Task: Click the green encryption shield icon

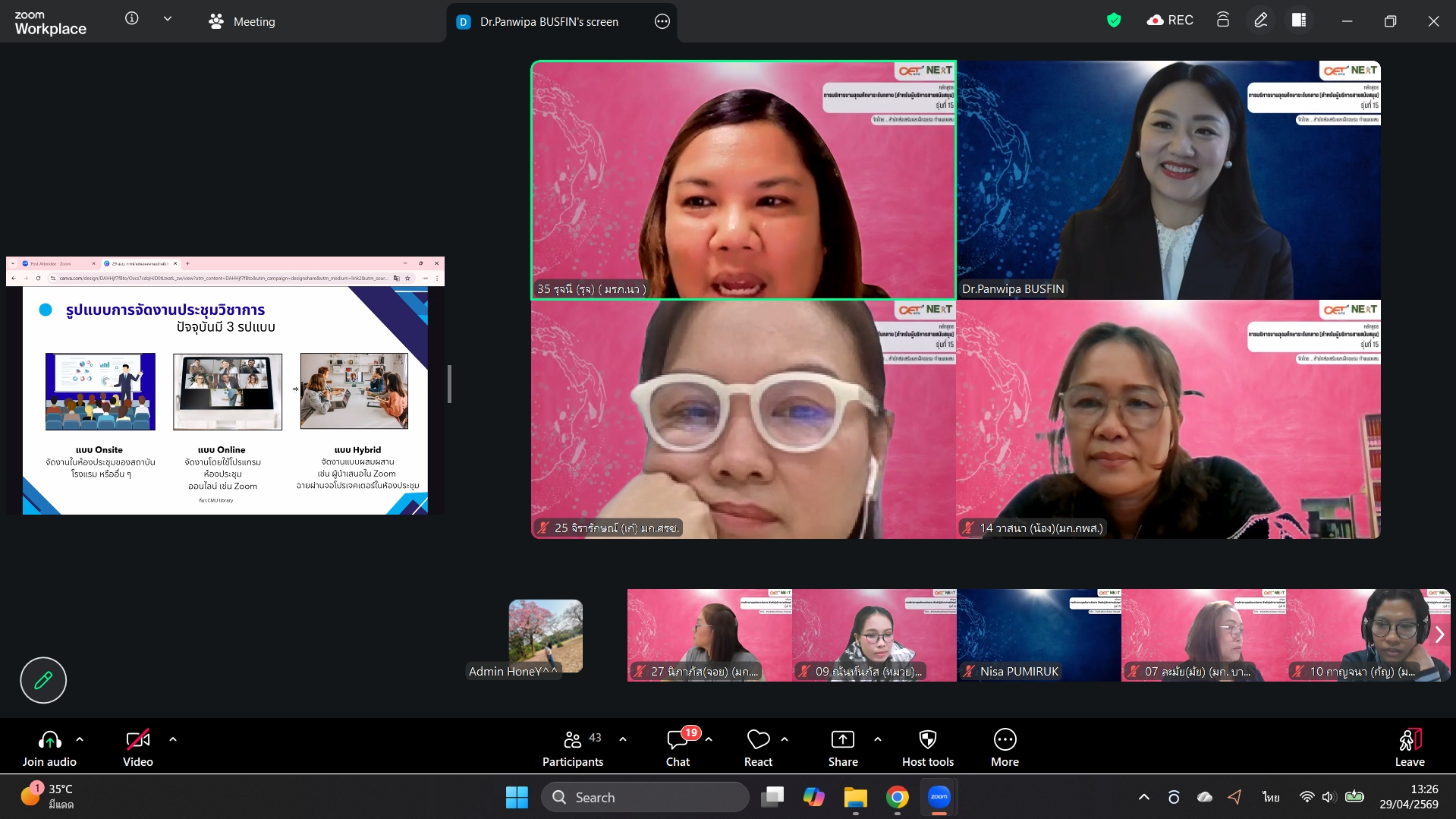Action: point(1114,20)
